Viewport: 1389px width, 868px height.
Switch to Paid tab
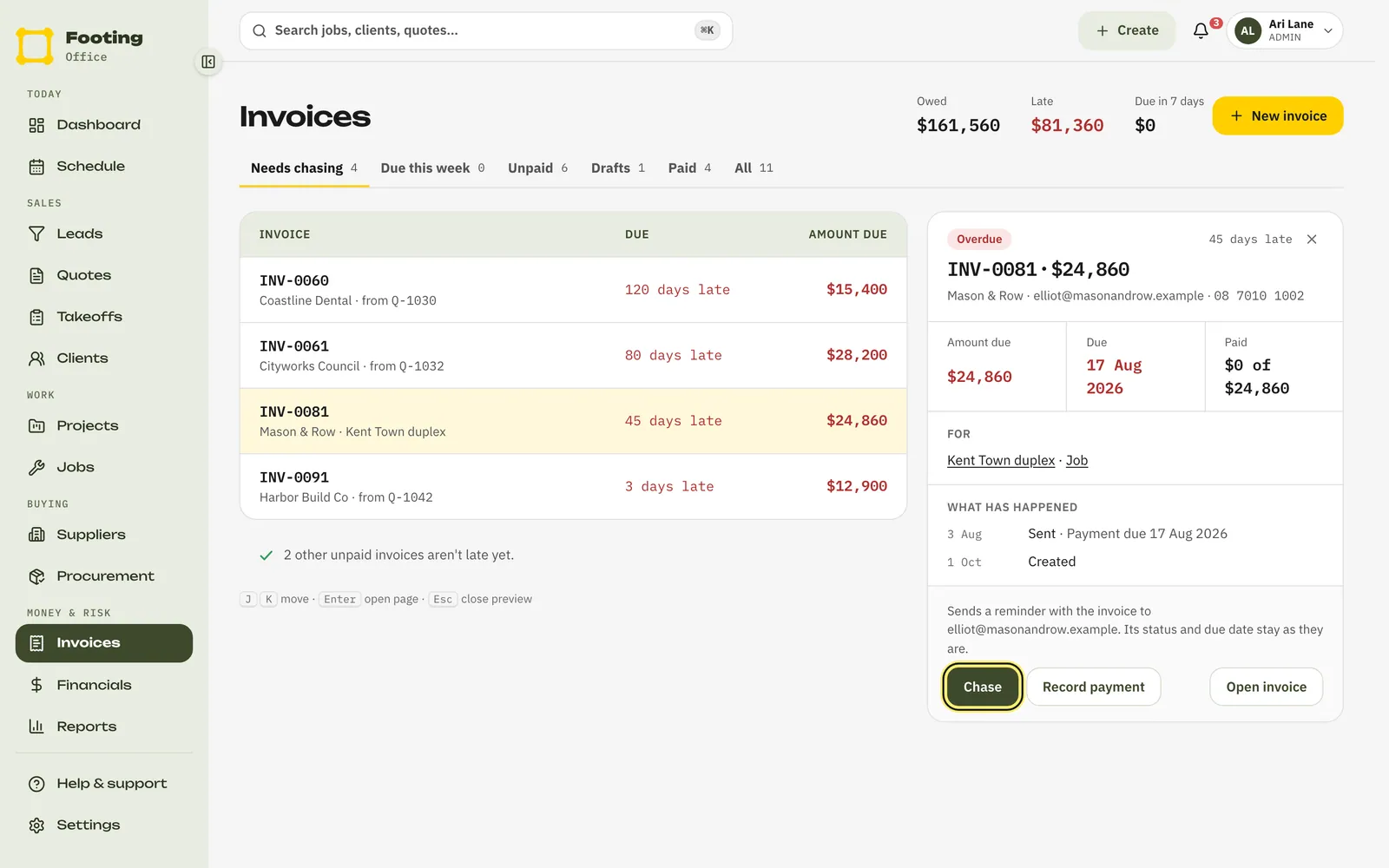pos(689,168)
